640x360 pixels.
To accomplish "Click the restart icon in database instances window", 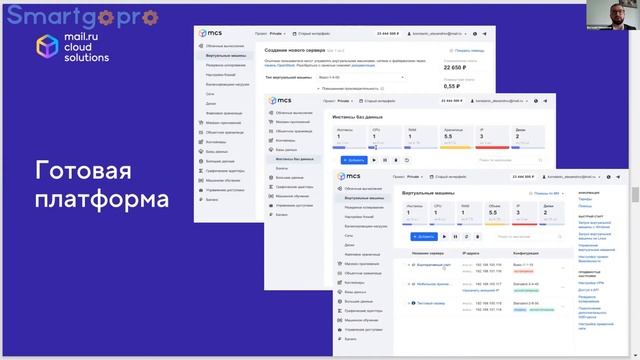I will tap(407, 160).
